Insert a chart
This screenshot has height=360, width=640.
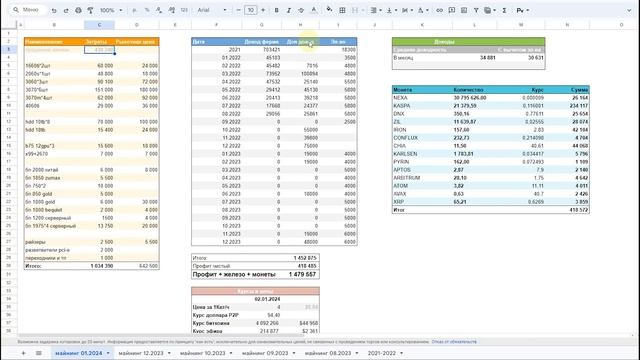[x=464, y=10]
